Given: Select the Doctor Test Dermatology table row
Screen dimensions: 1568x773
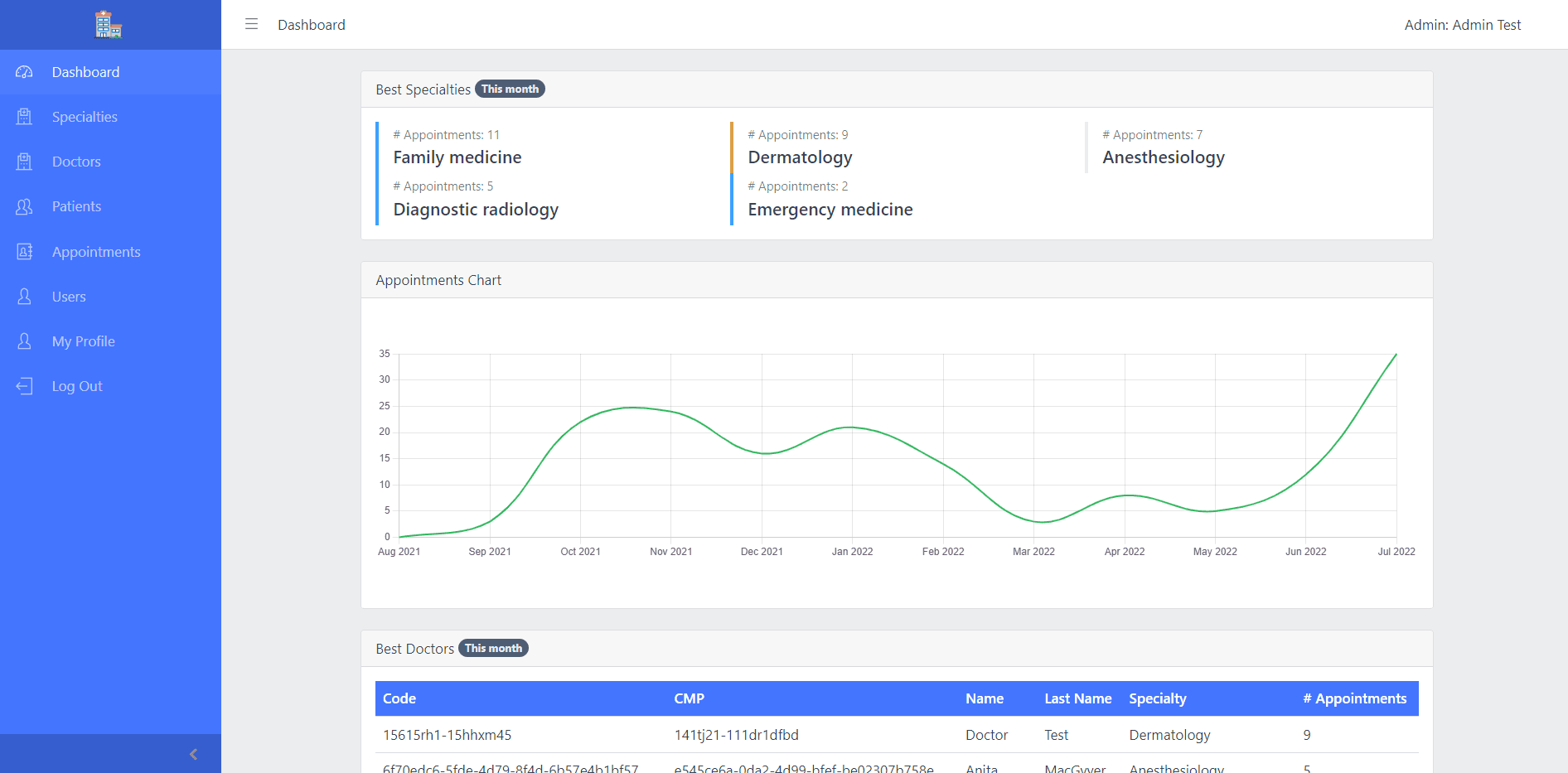Looking at the screenshot, I should [x=897, y=735].
